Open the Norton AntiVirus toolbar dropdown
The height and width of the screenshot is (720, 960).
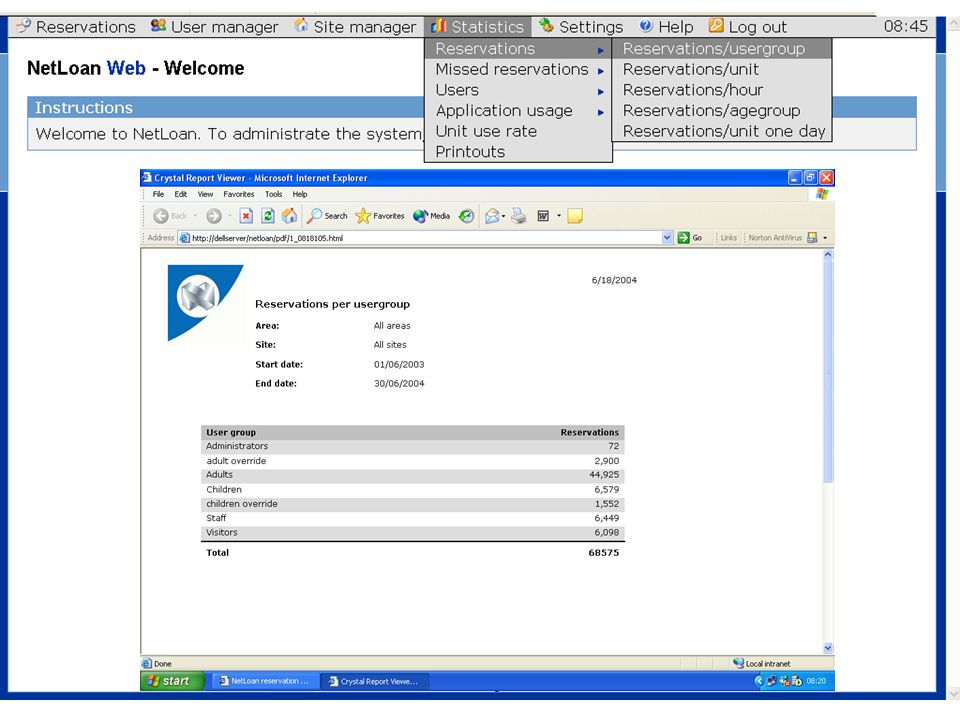[x=825, y=238]
